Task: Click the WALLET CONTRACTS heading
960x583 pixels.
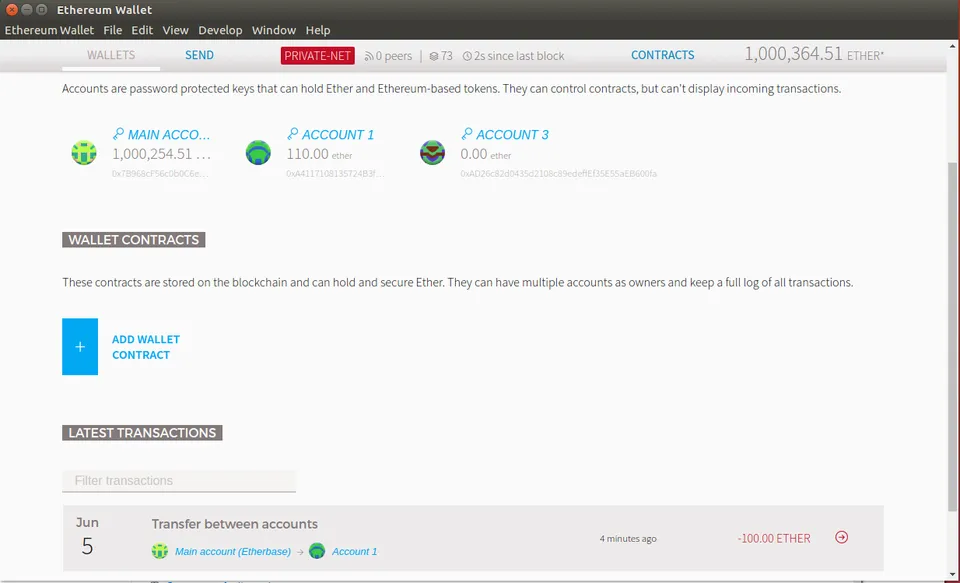Action: [133, 239]
